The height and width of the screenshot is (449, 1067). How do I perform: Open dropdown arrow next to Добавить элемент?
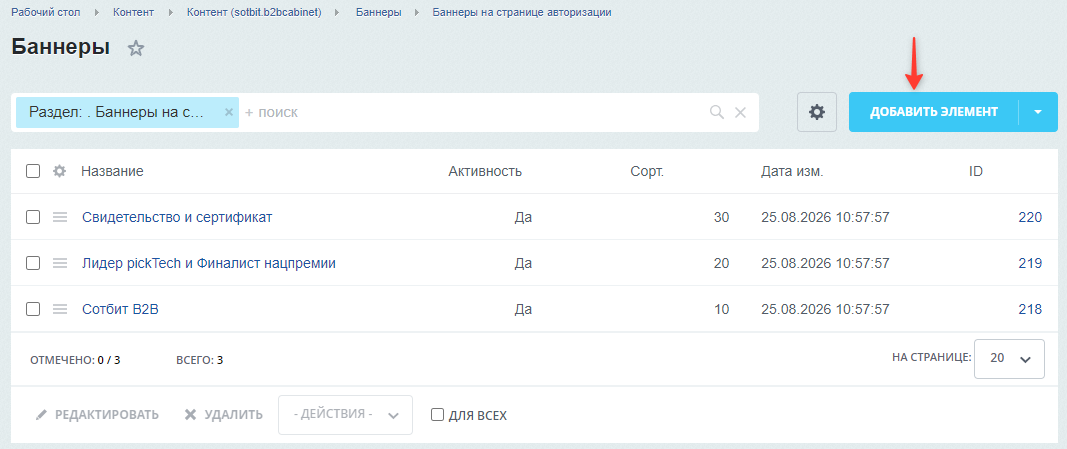[x=1038, y=112]
